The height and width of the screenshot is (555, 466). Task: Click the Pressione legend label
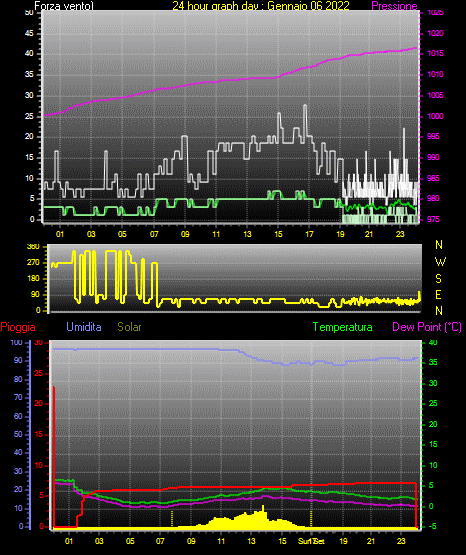394,6
